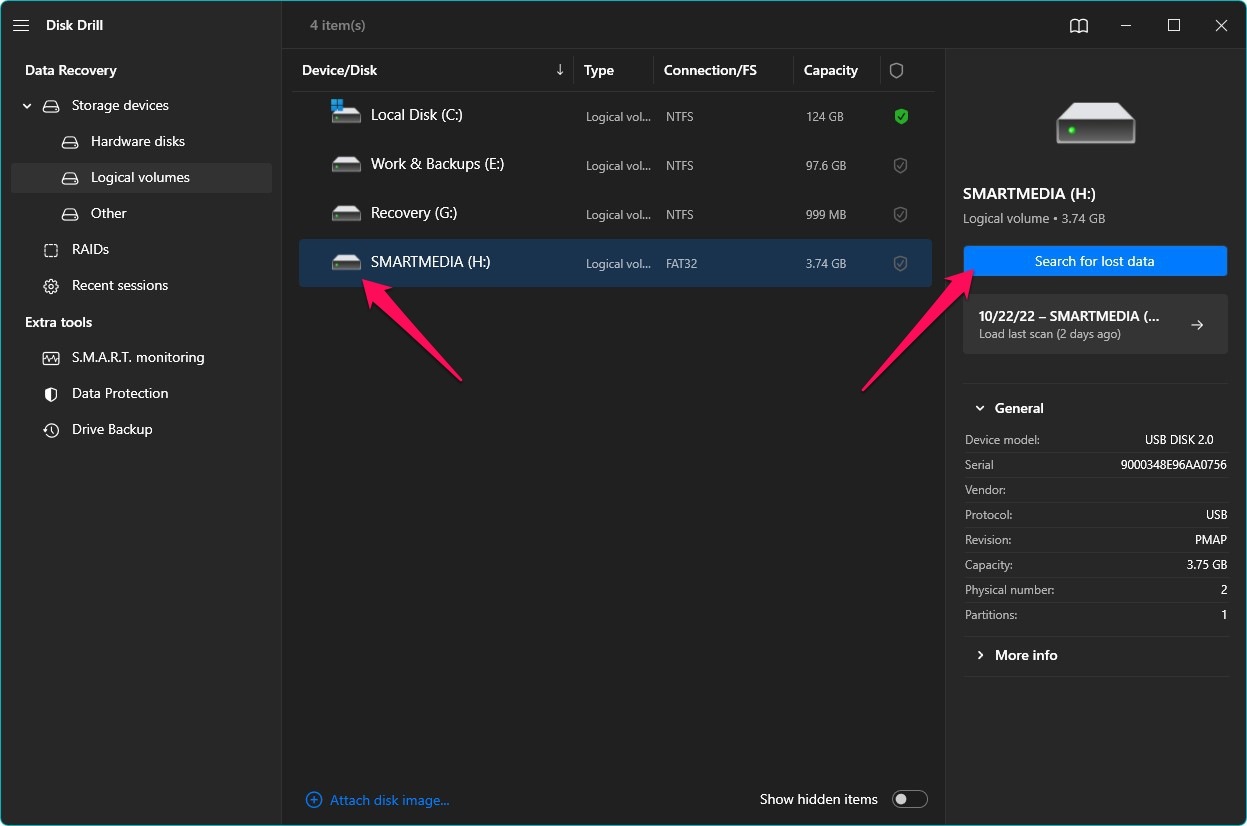Click the Storage devices disk icon
1247x826 pixels.
(x=51, y=106)
